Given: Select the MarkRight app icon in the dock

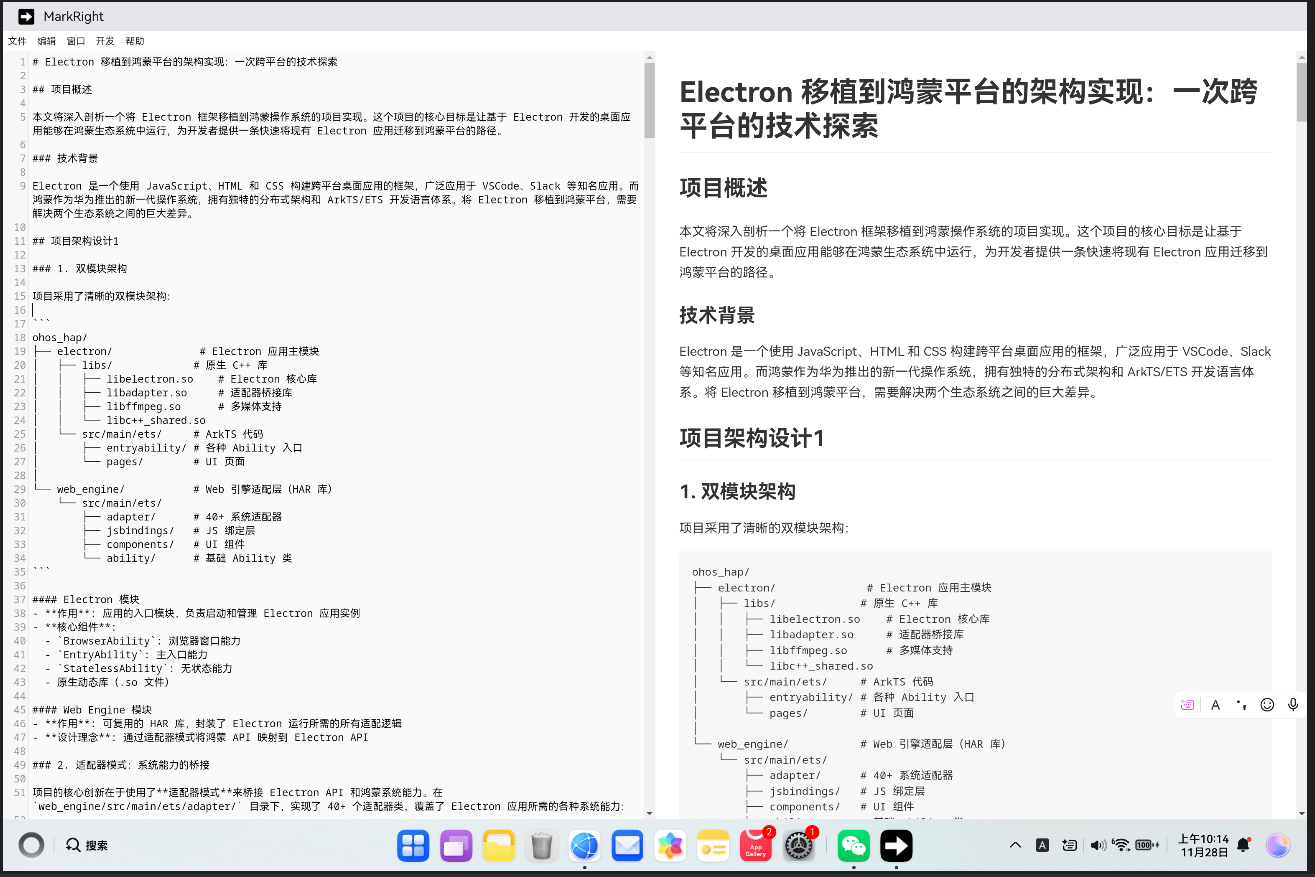Looking at the screenshot, I should [x=896, y=845].
